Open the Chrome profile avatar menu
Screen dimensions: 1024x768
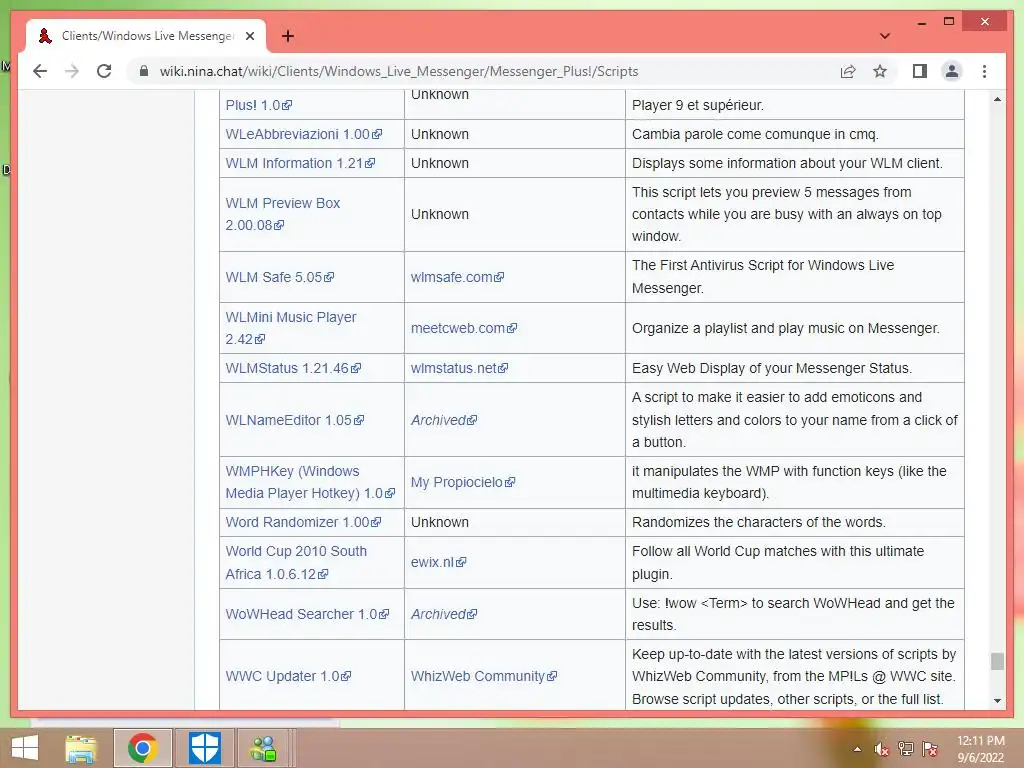coord(952,71)
